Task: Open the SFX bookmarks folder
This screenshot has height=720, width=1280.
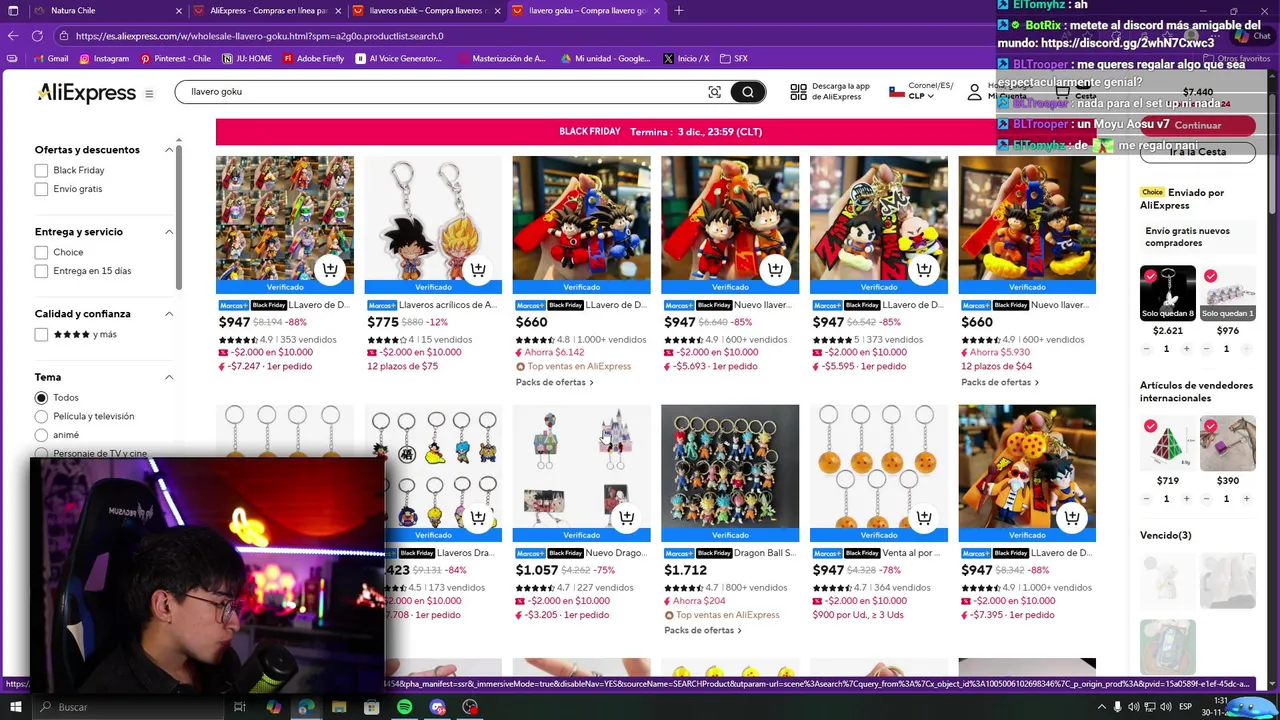Action: pos(734,59)
